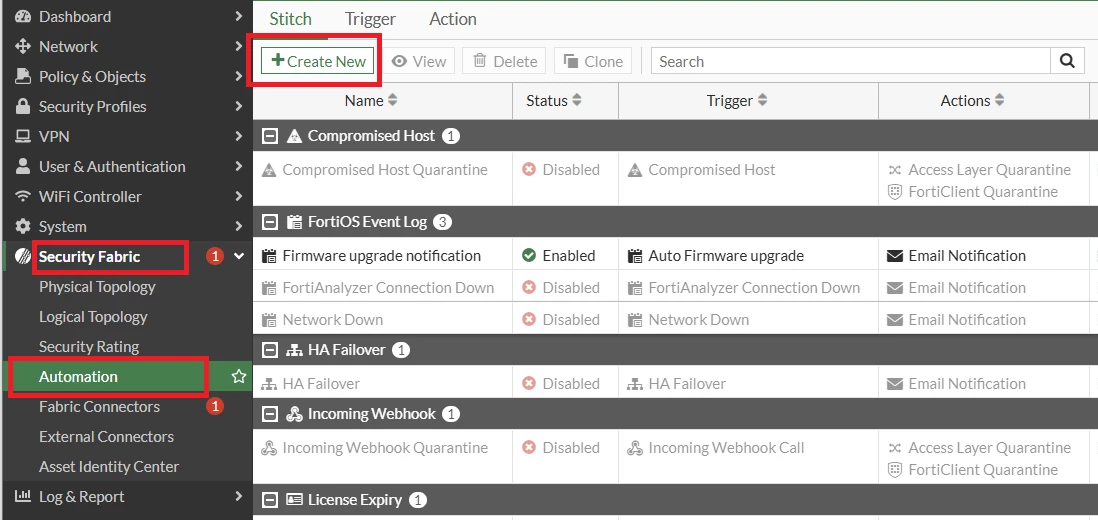Click the HA Failover group header icon

295,349
